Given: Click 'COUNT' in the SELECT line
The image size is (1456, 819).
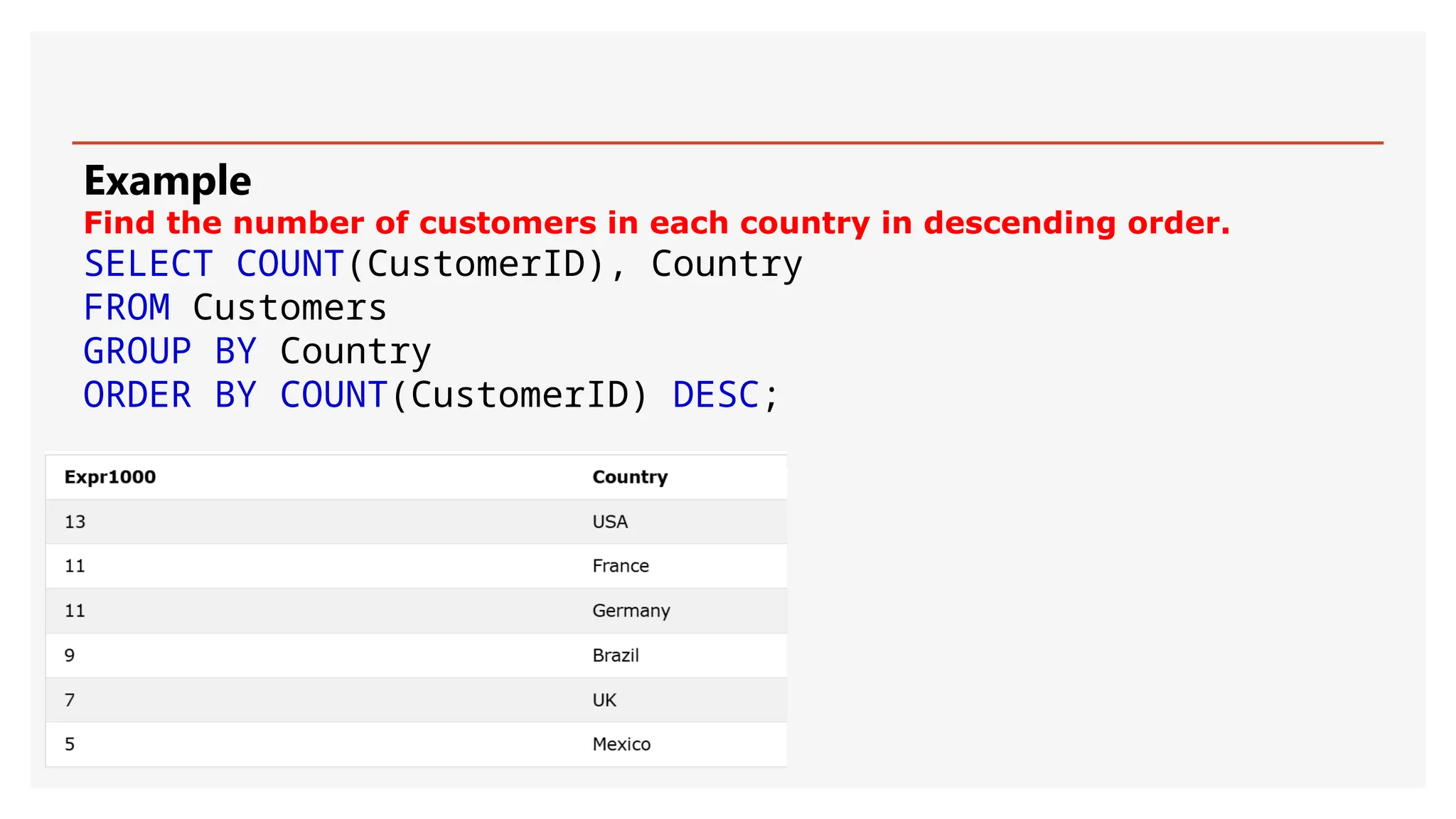Looking at the screenshot, I should pyautogui.click(x=290, y=264).
